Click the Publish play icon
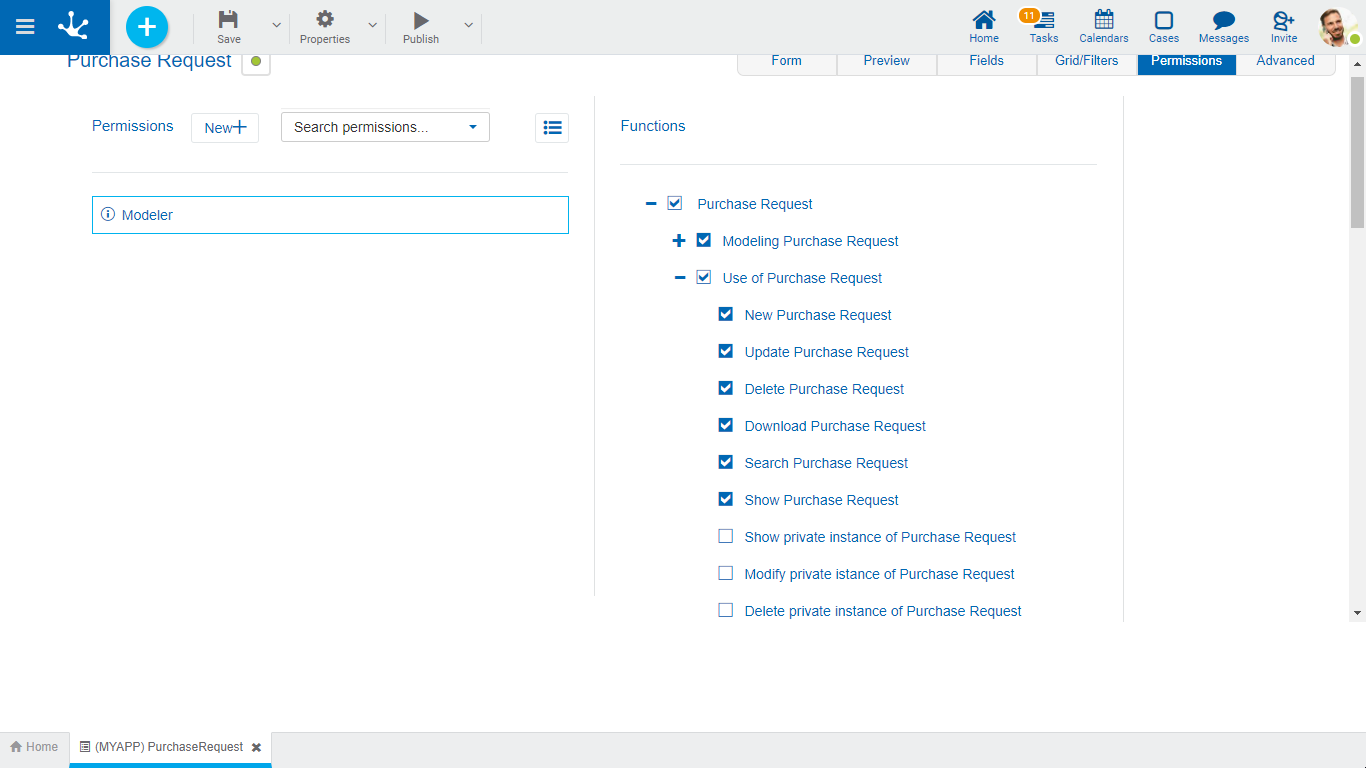 (x=421, y=21)
